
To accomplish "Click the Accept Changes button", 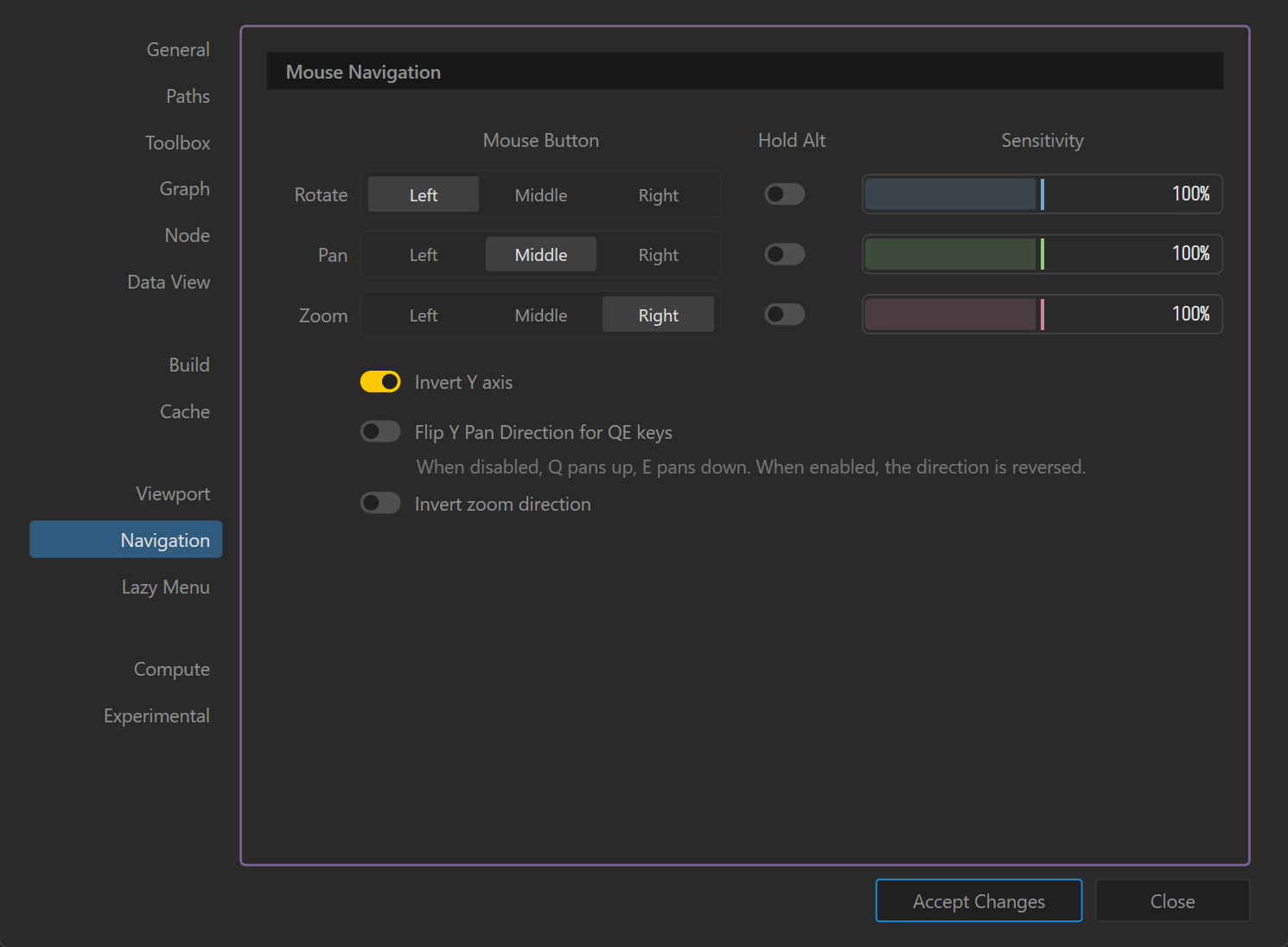I will (x=979, y=901).
